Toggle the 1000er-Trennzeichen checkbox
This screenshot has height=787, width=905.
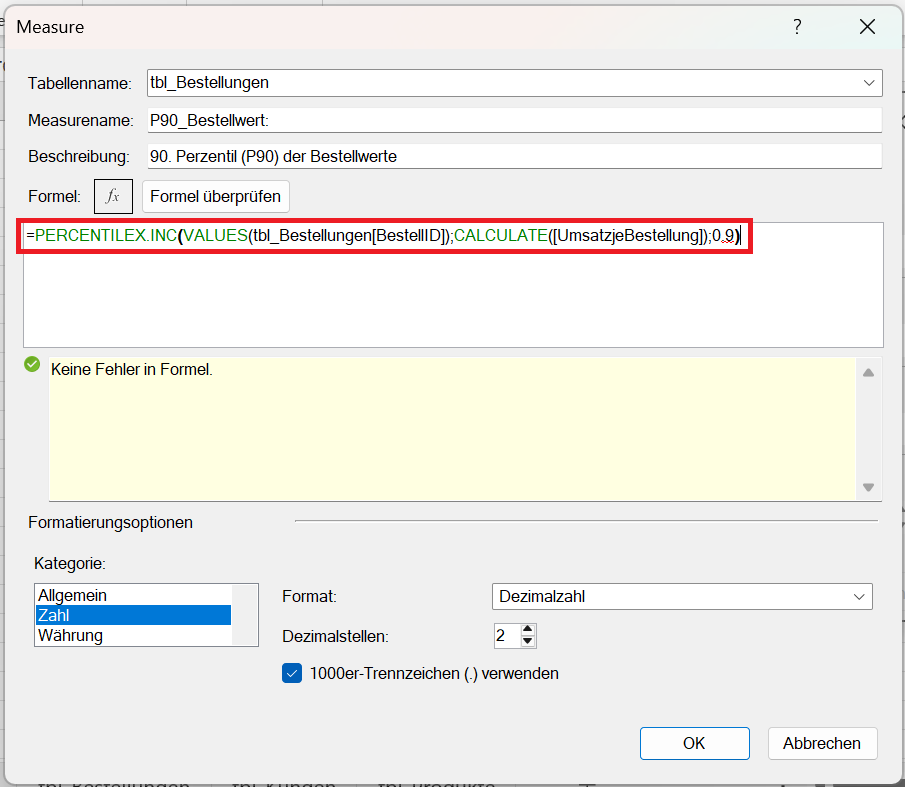[x=292, y=673]
